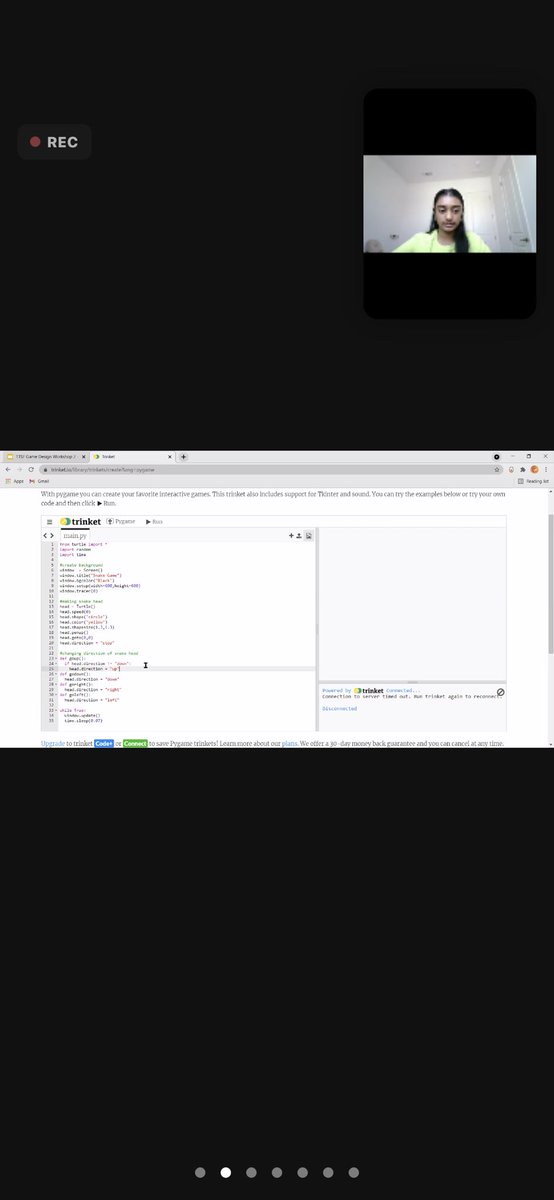Open the Reading list
Image resolution: width=554 pixels, height=1200 pixels.
coord(533,481)
